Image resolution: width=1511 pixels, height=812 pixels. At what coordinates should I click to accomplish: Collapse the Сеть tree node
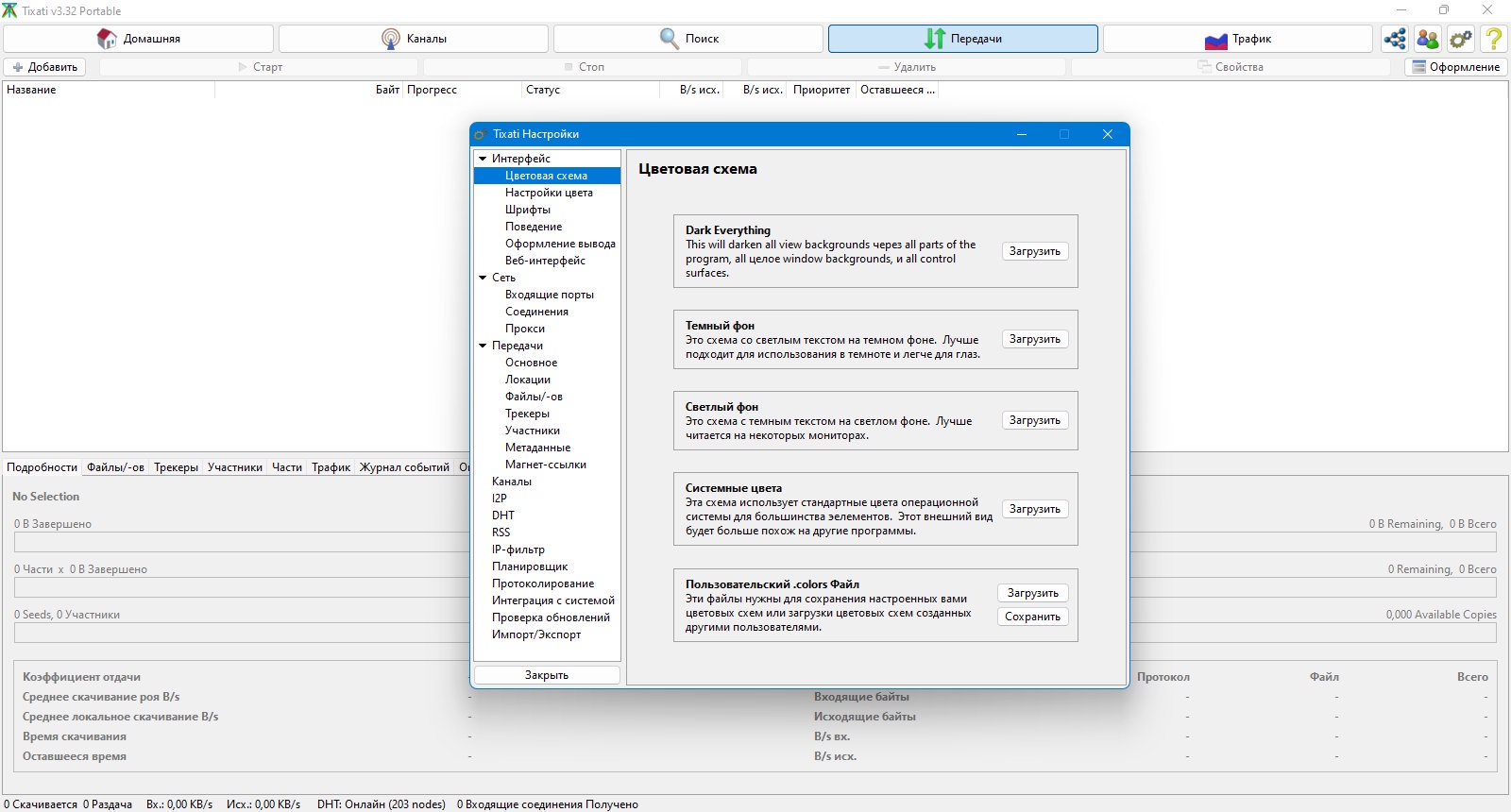click(483, 278)
